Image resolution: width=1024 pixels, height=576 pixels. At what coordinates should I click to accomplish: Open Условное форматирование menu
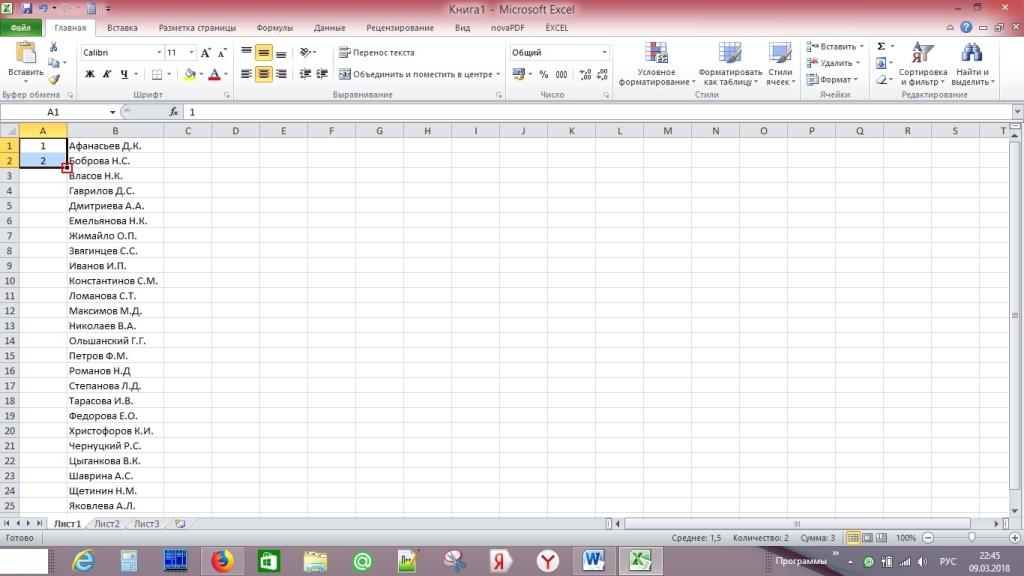click(x=656, y=64)
